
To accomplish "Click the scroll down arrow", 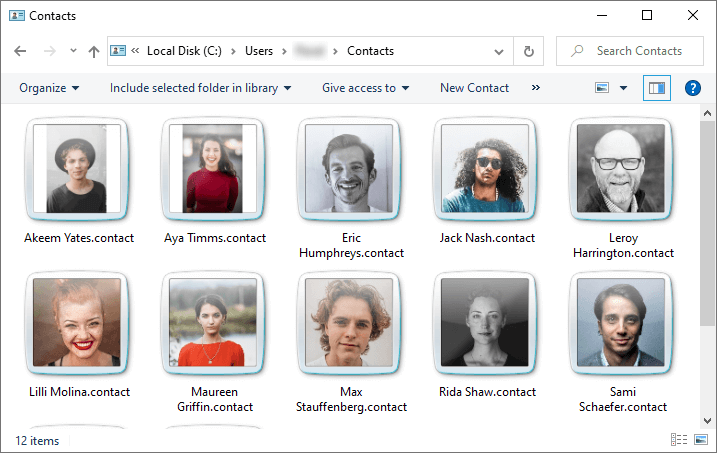I will [x=707, y=421].
